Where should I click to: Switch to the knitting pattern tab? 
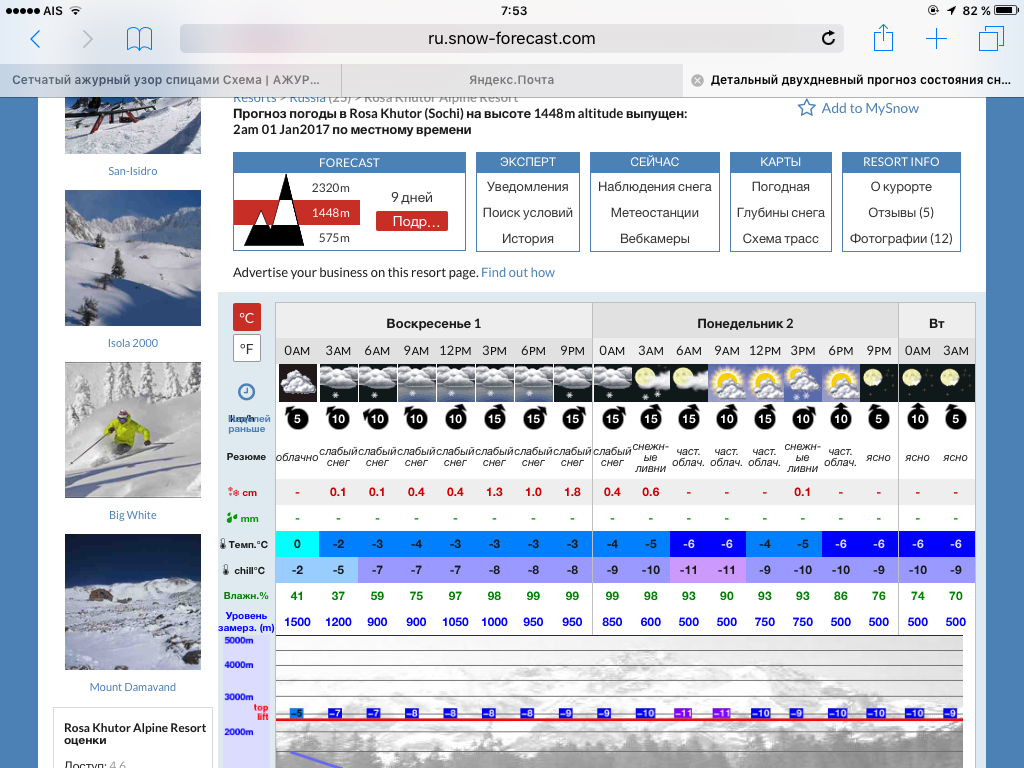tap(170, 80)
